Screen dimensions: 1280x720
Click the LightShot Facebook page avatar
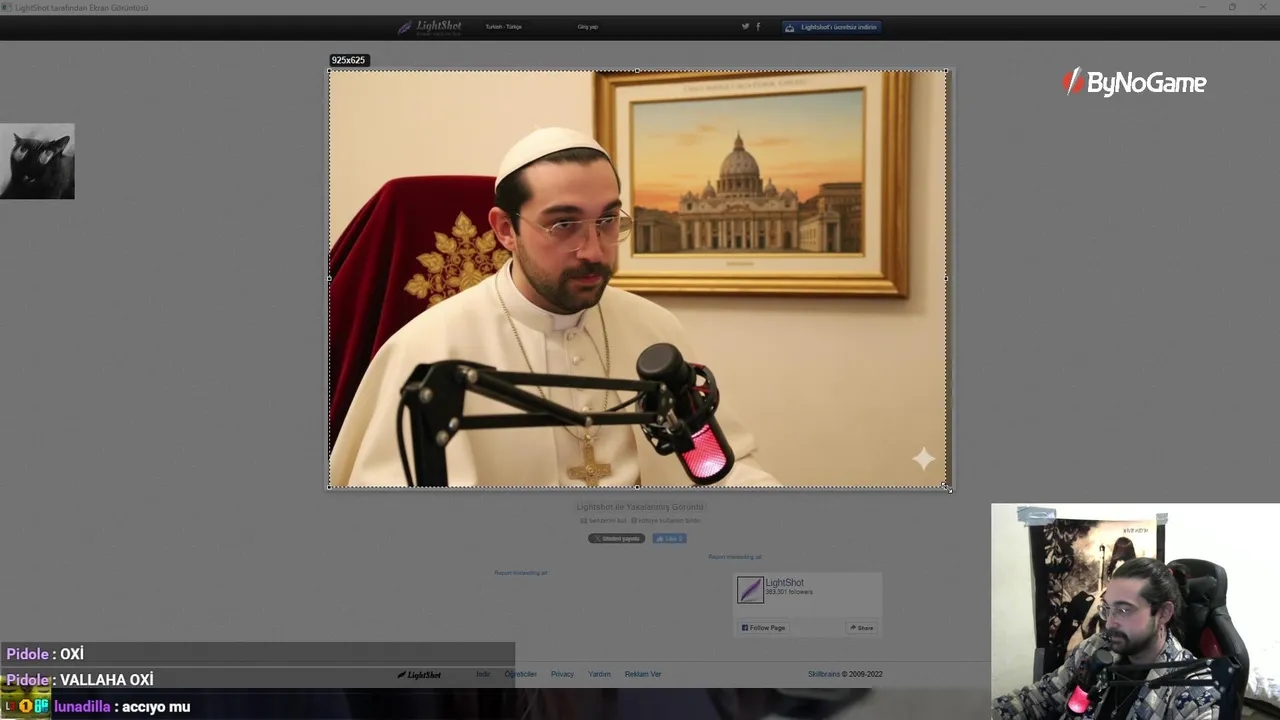tap(750, 590)
